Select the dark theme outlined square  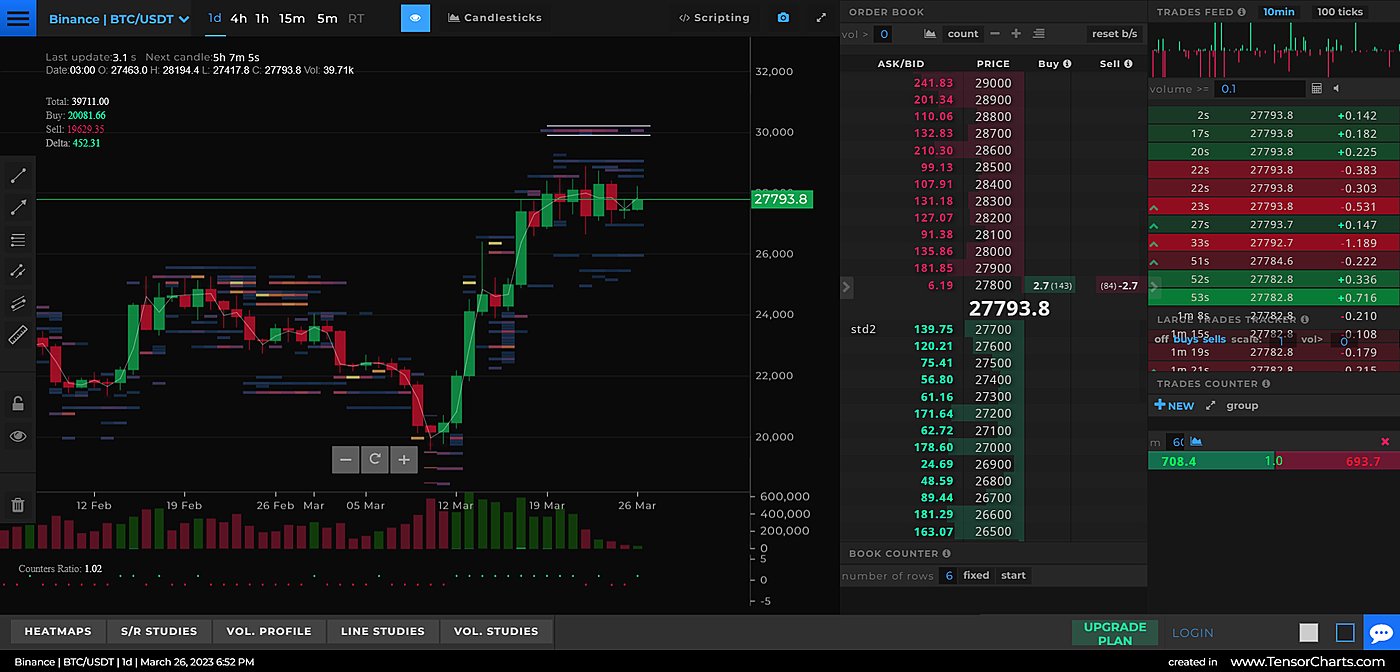[1345, 632]
